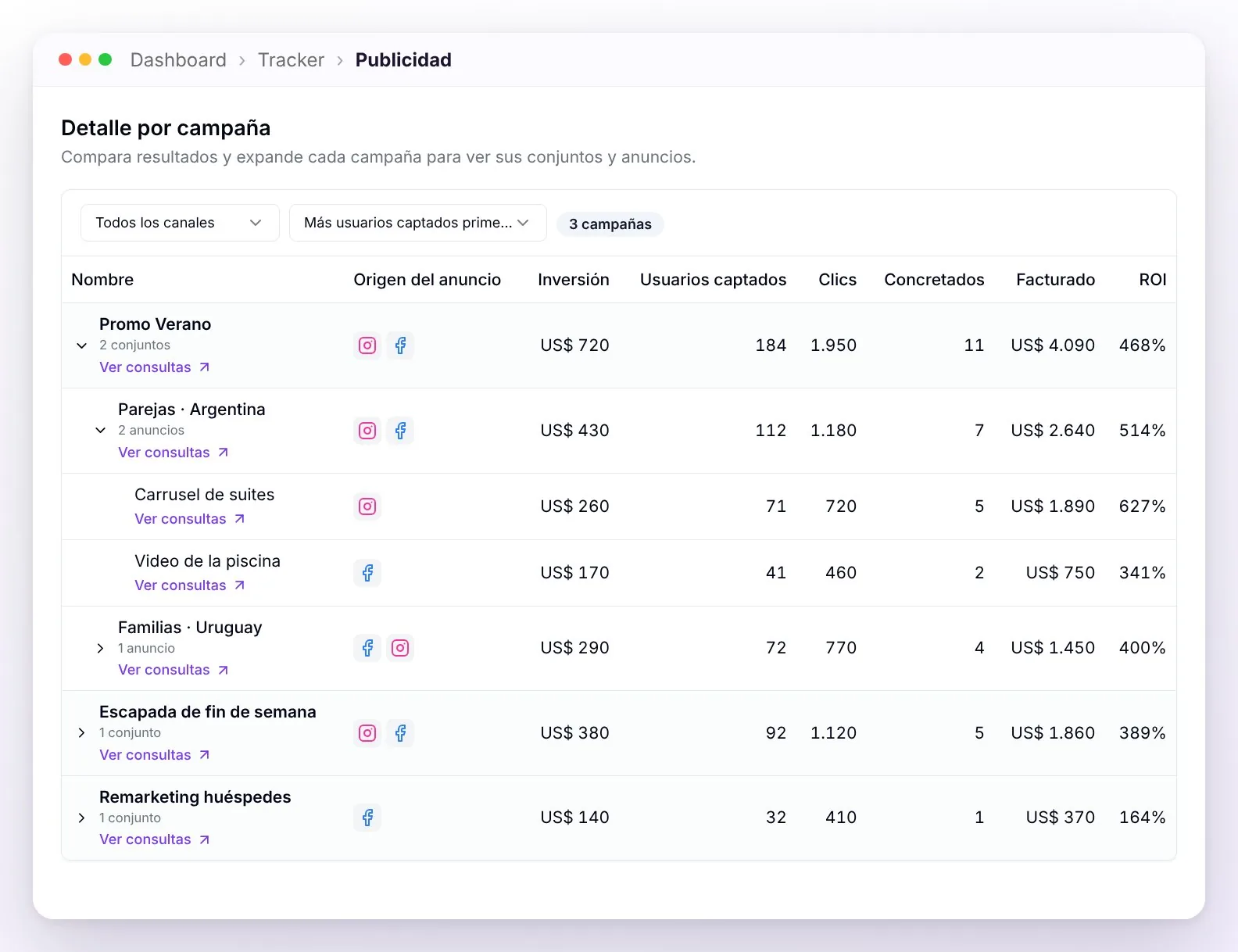Open Ver consultas for Escapada de fin de semana

[x=155, y=755]
